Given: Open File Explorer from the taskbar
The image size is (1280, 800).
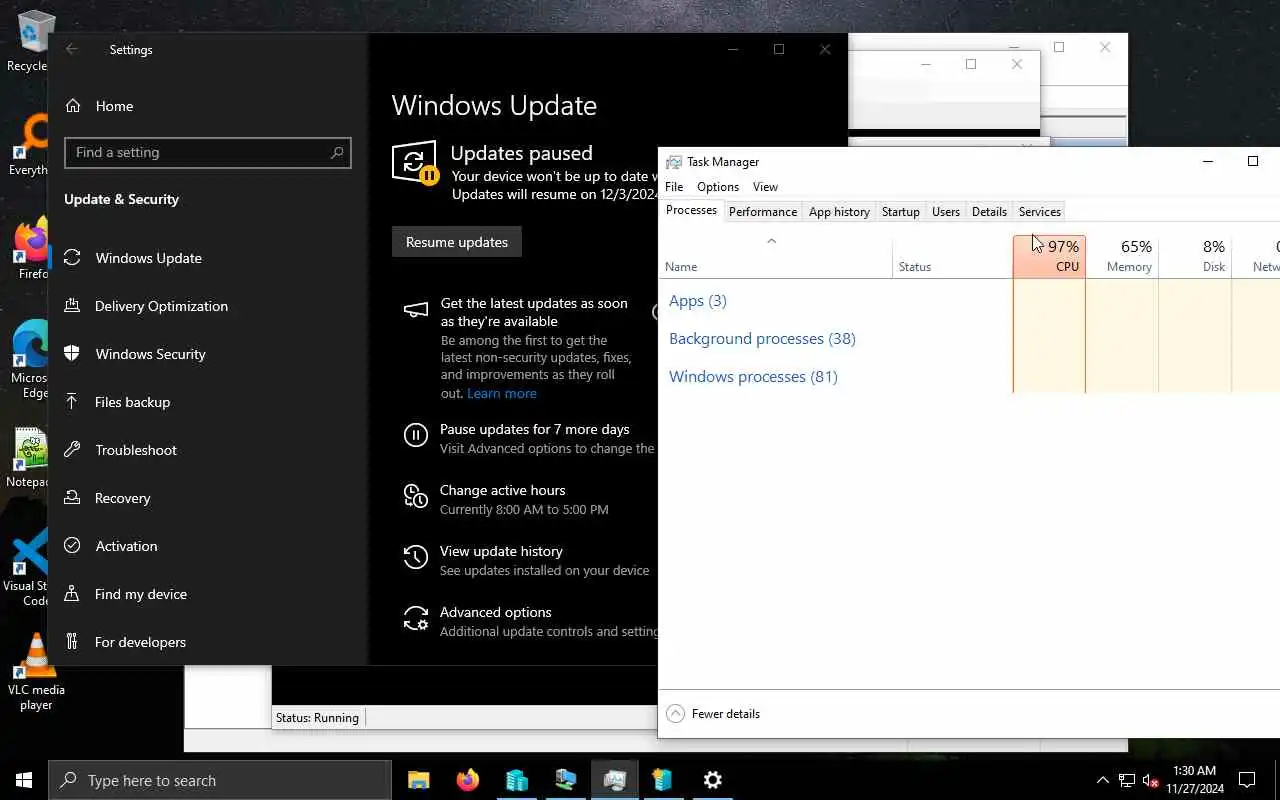Looking at the screenshot, I should 418,780.
